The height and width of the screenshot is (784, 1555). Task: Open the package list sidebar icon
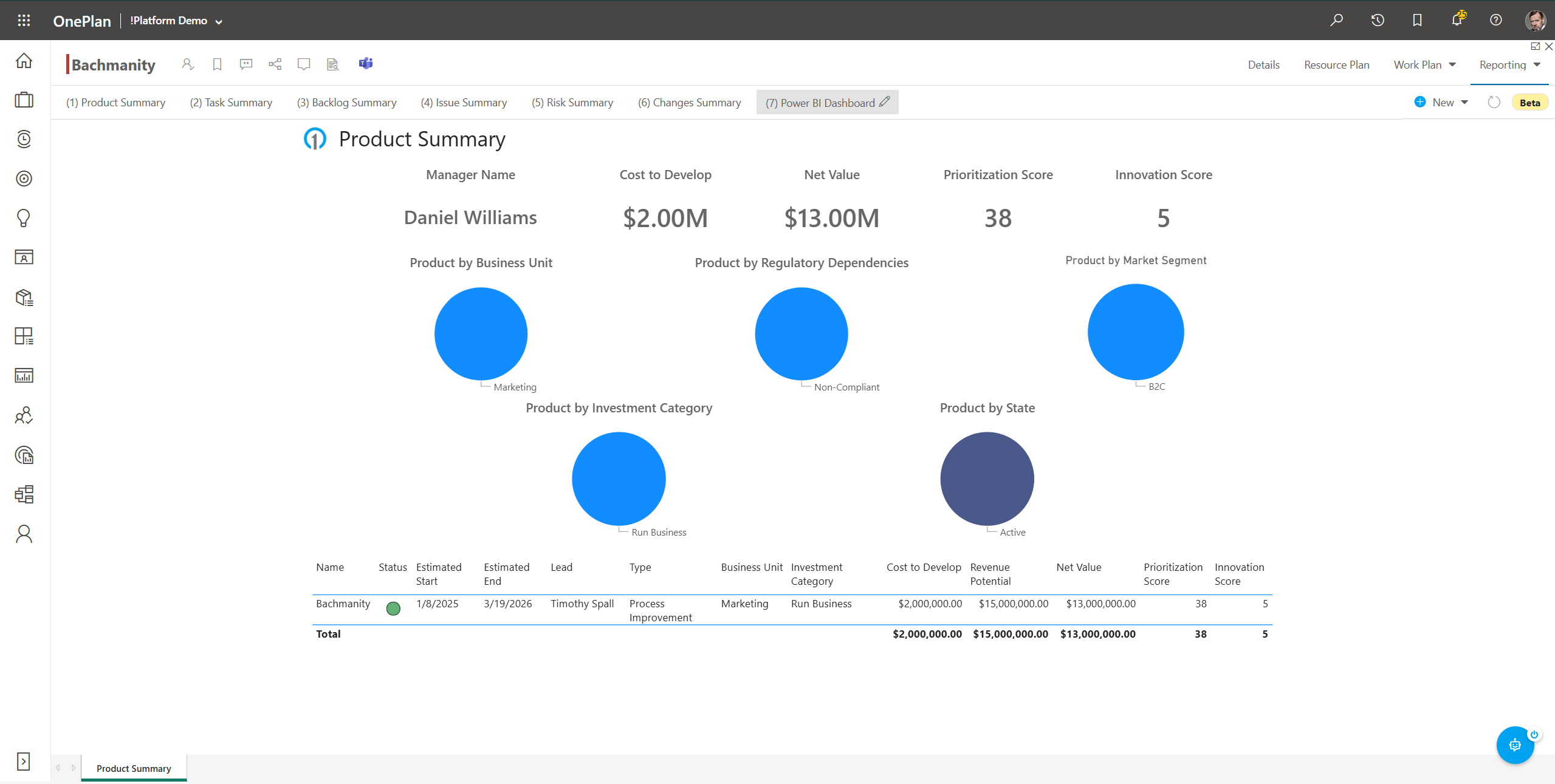pyautogui.click(x=24, y=297)
